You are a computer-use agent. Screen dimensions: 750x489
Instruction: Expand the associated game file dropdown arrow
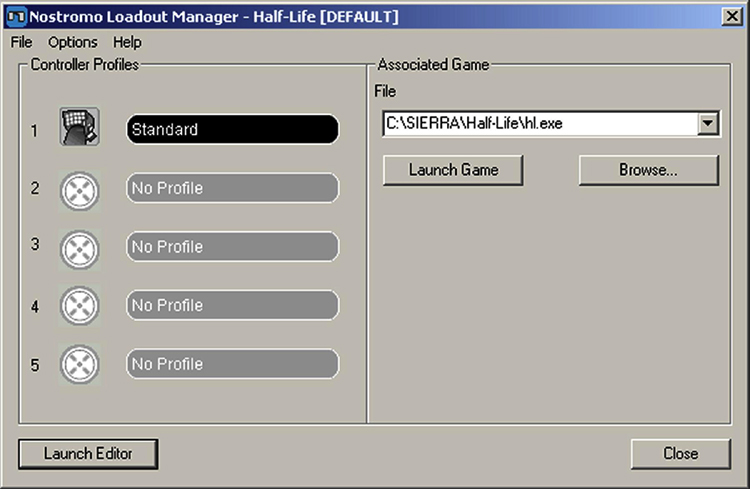(x=708, y=124)
